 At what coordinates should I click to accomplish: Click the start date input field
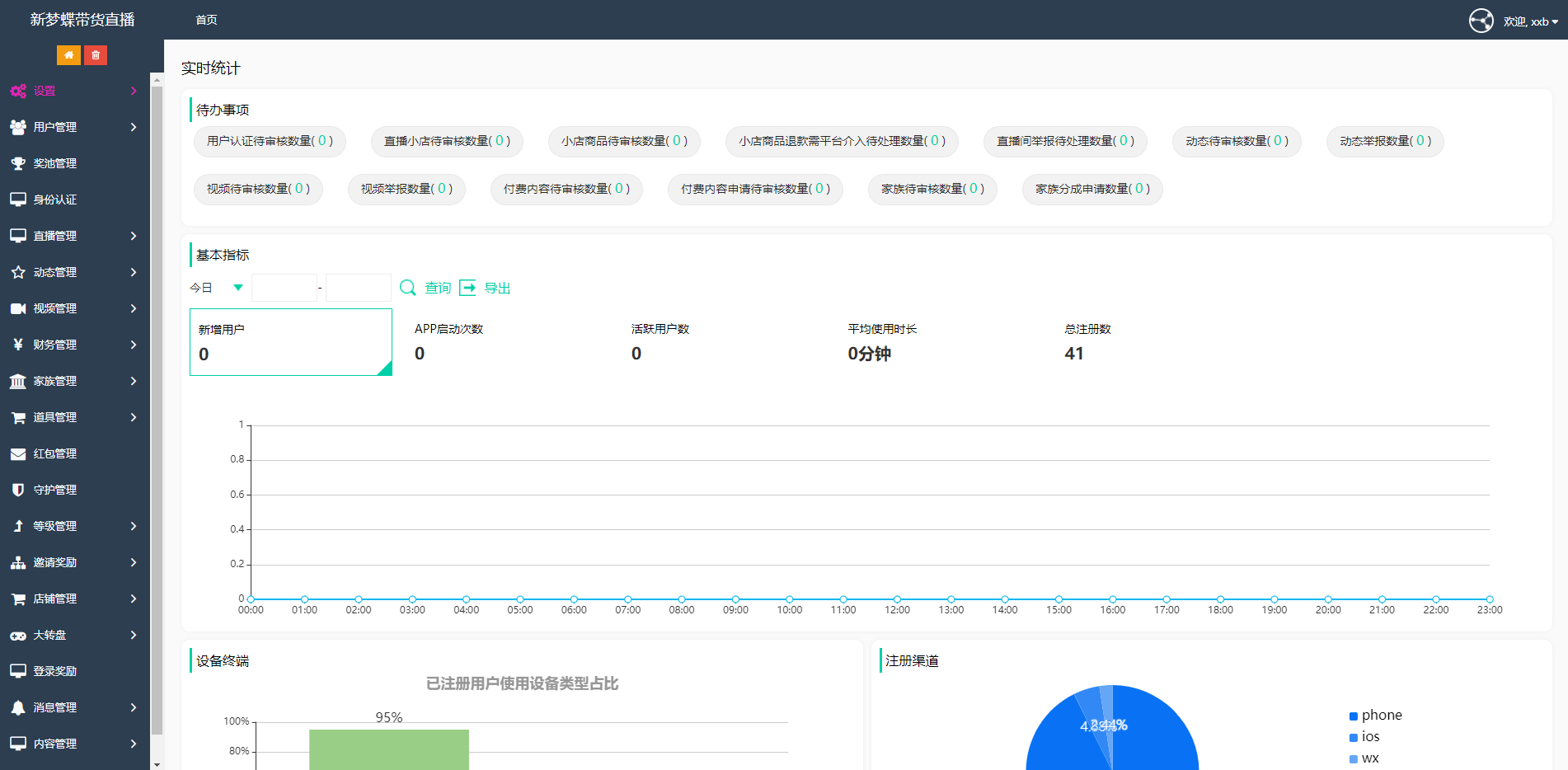click(x=284, y=288)
